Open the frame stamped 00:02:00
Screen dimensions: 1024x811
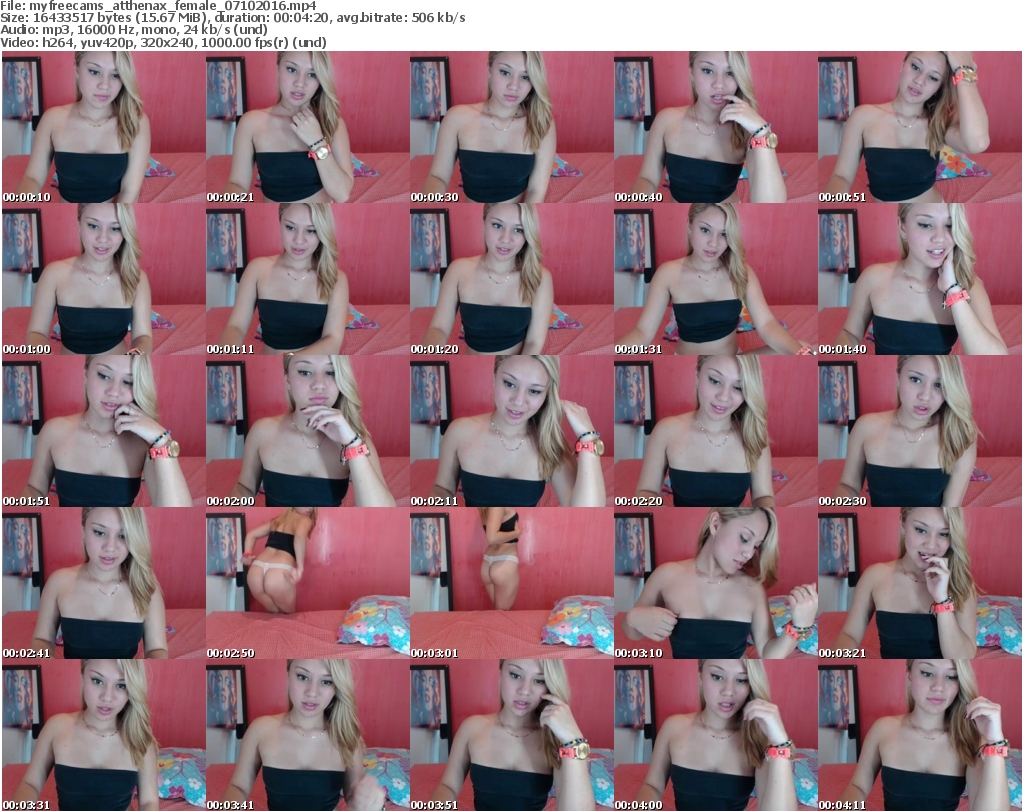(308, 431)
